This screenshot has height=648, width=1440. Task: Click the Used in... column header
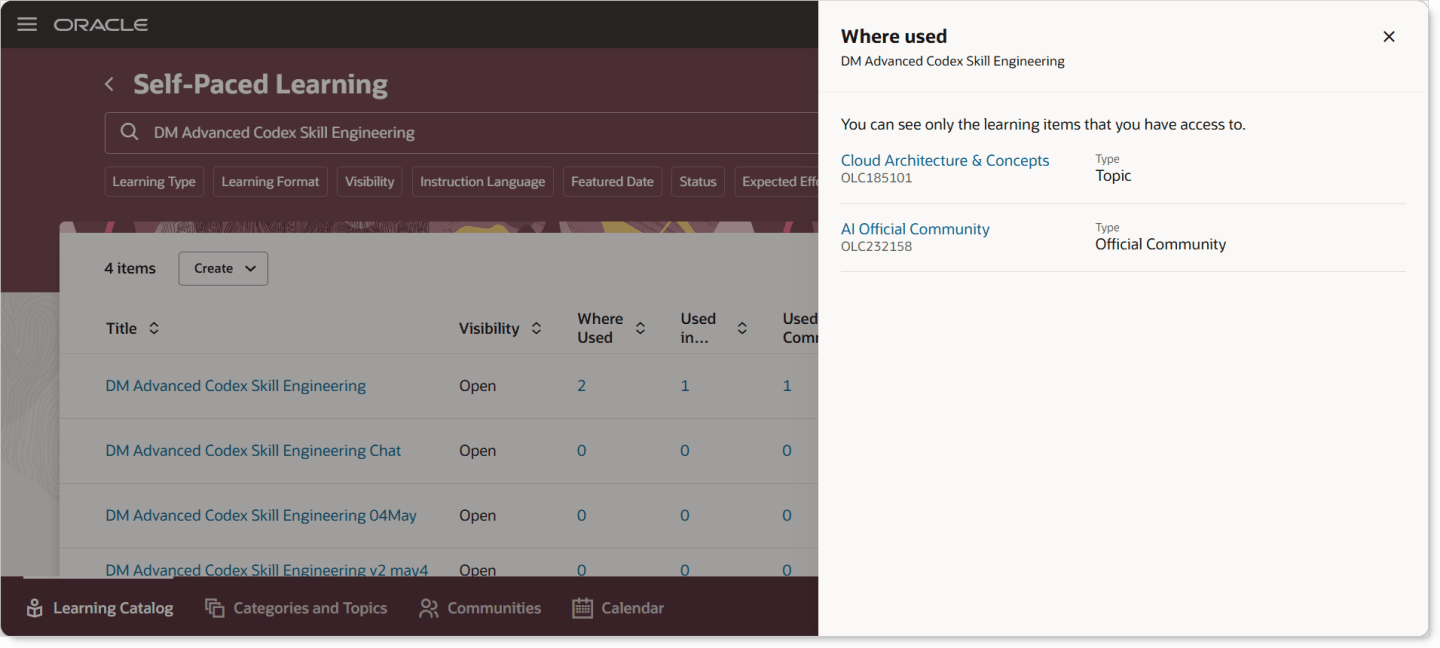[x=698, y=328]
